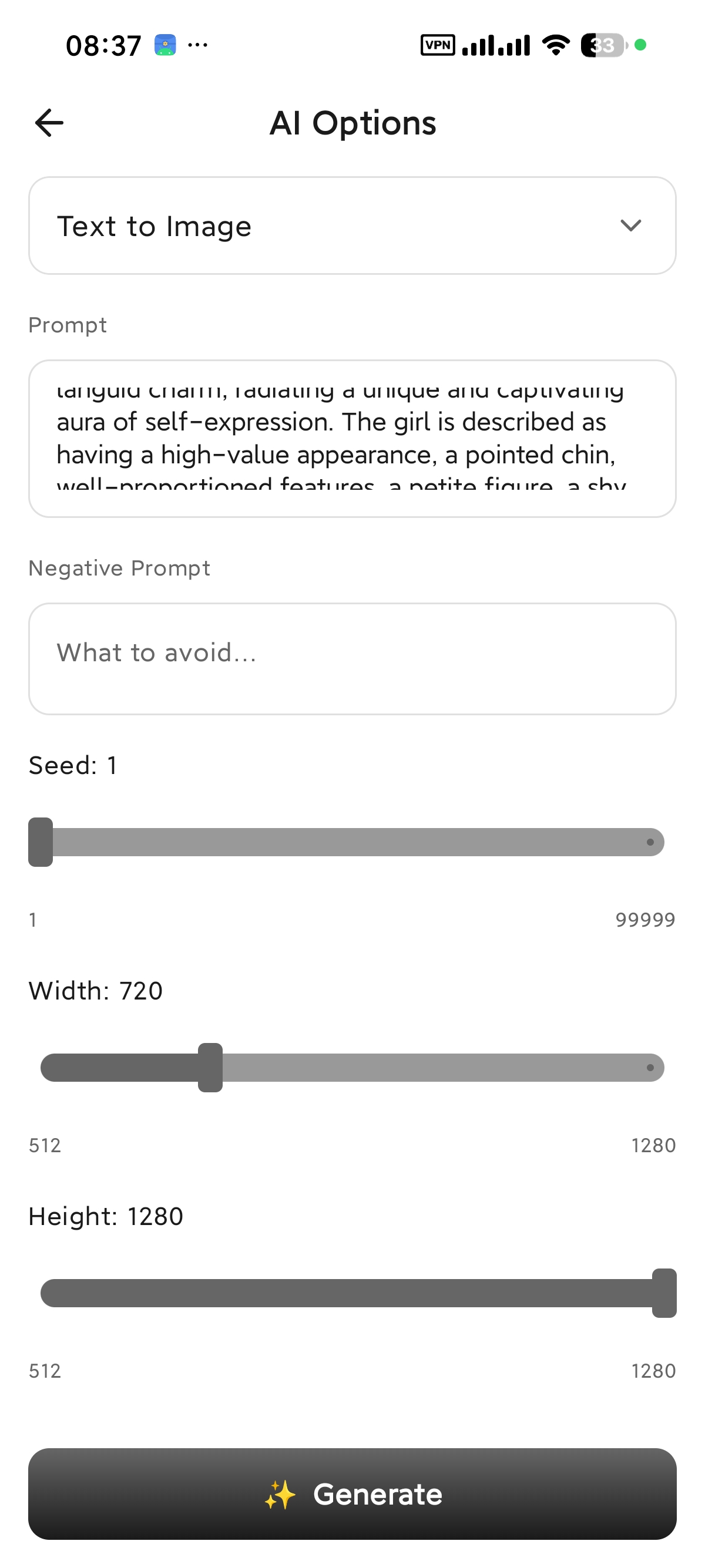Screen dimensions: 705x1568
Task: Tap the sparkles icon on Generate
Action: (x=280, y=1495)
